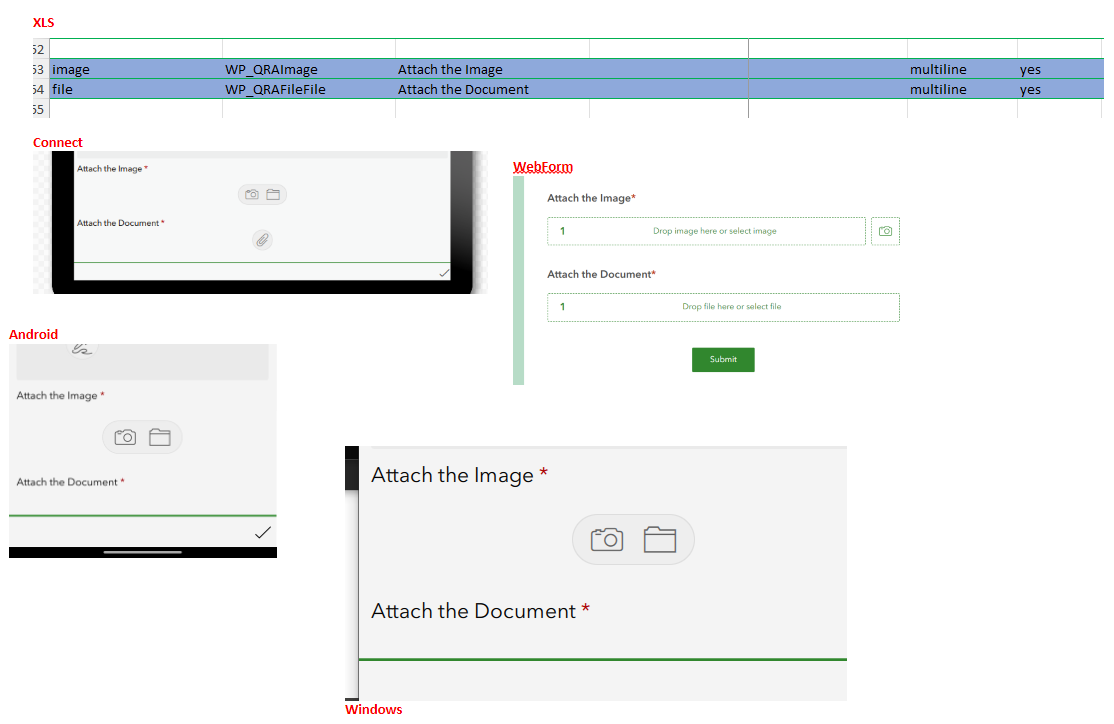Select the WP_QRAFileFile cell
Image resolution: width=1114 pixels, height=724 pixels.
coord(309,89)
